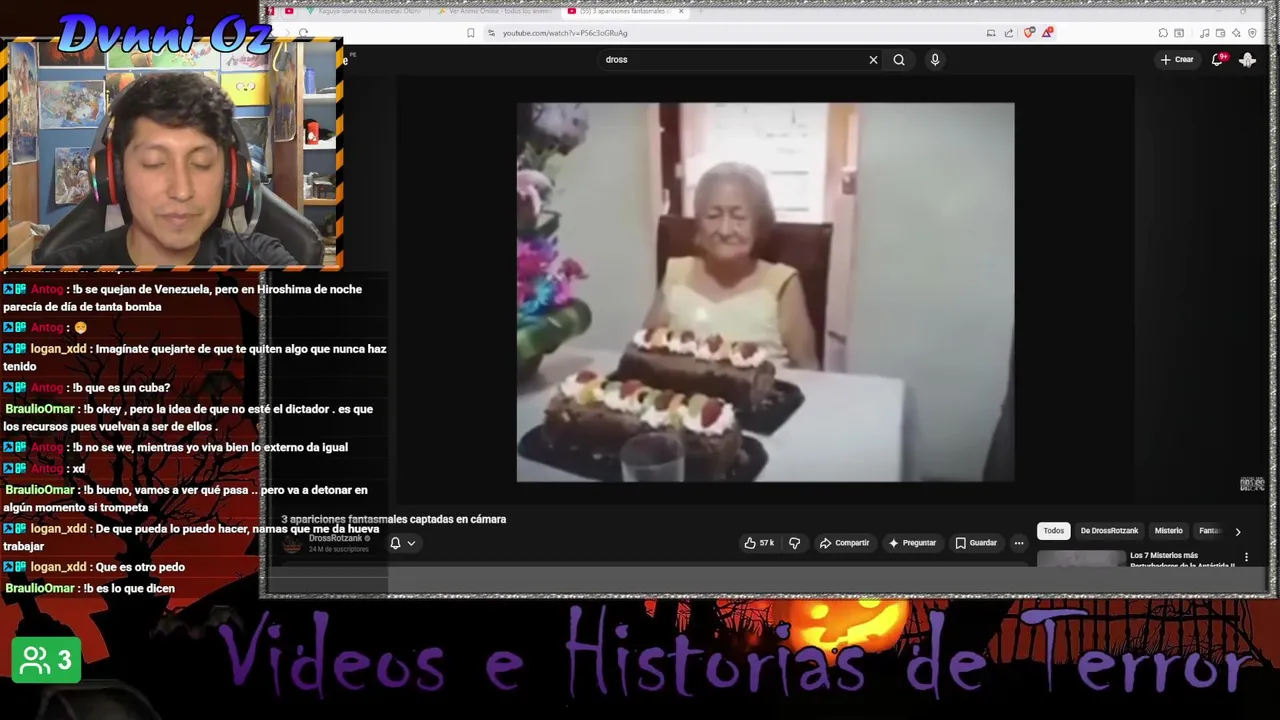Select the Misterio filter chip
Image resolution: width=1280 pixels, height=720 pixels.
pos(1168,531)
